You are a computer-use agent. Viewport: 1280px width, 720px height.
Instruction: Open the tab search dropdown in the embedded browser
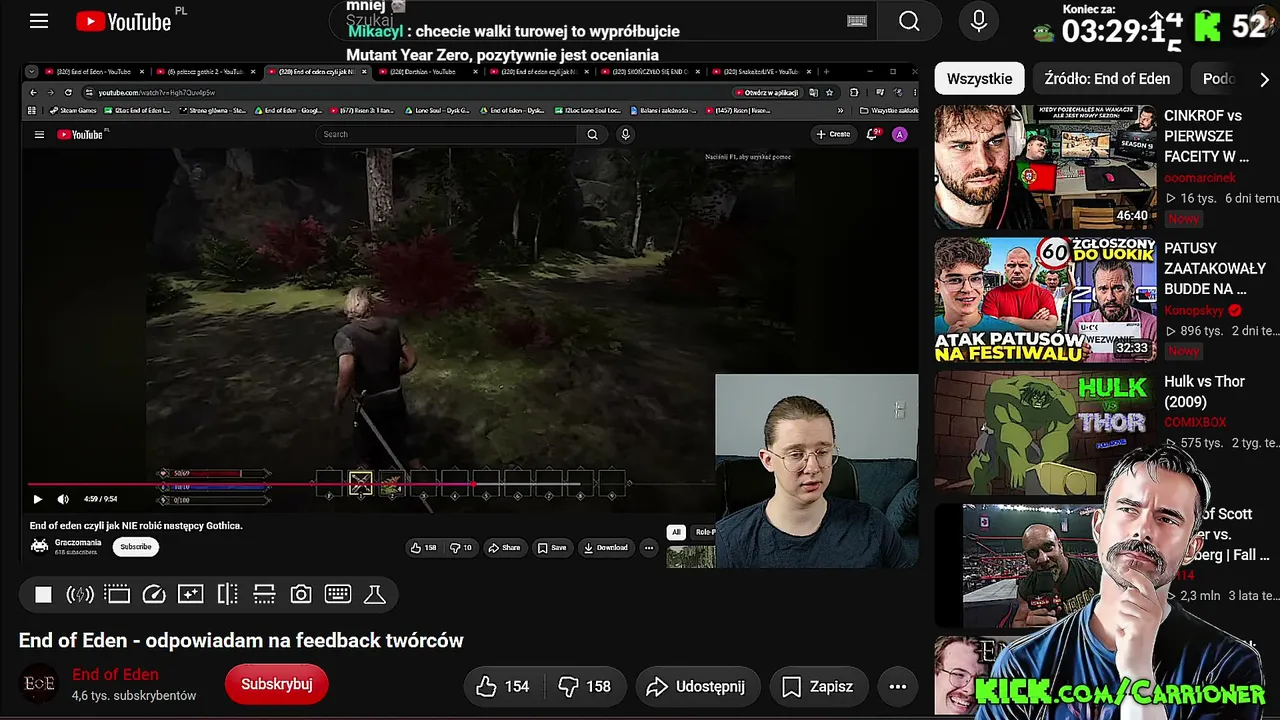32,72
